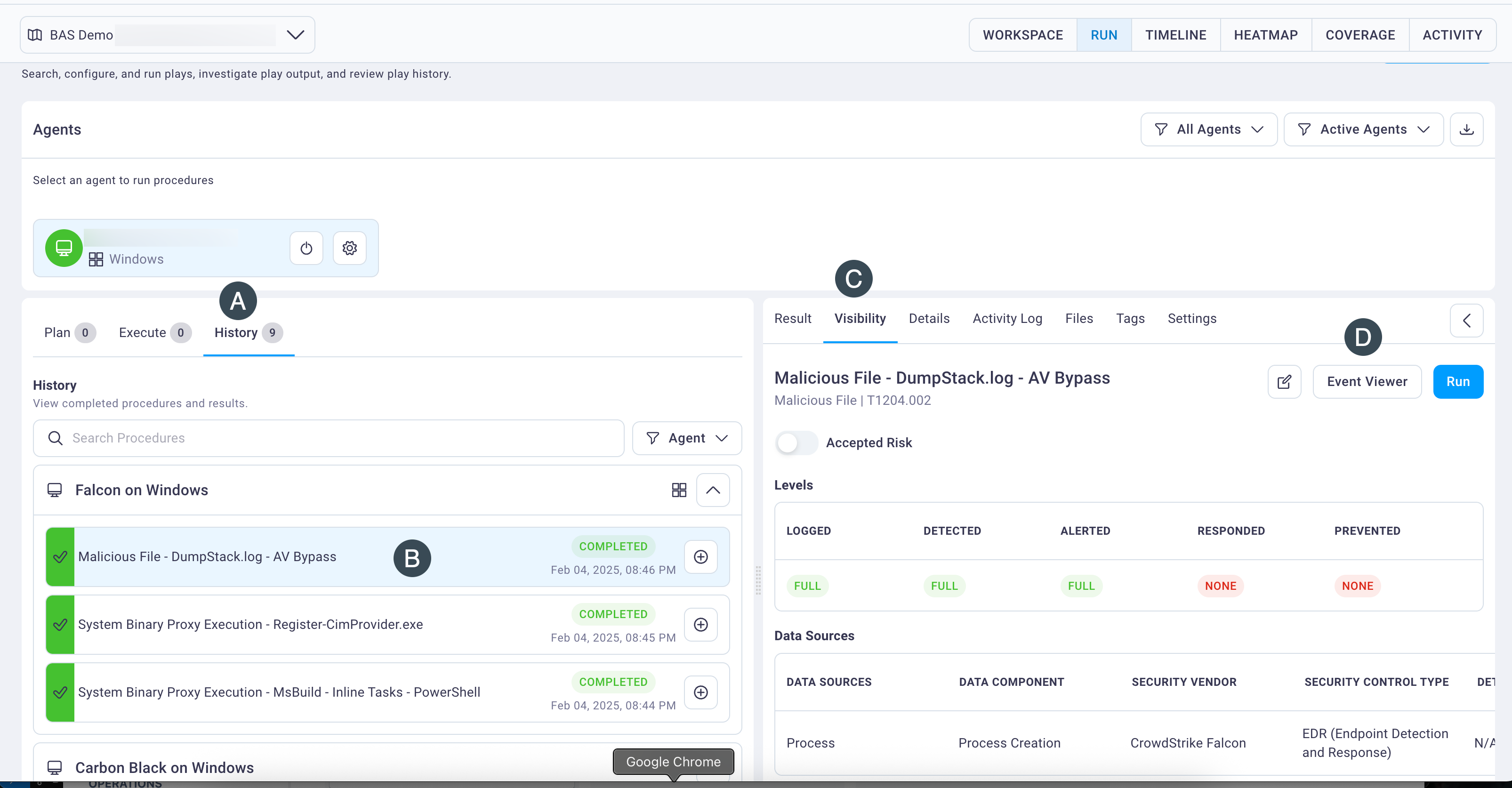1512x788 pixels.
Task: Click green check status of MsBuild row
Action: coord(60,692)
